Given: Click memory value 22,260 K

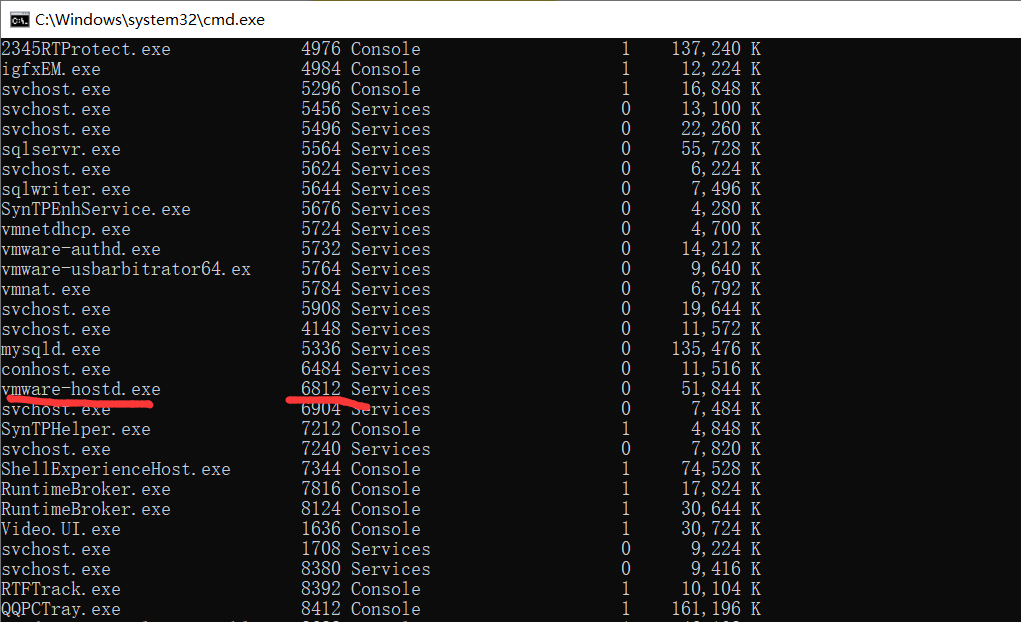Looking at the screenshot, I should (721, 129).
